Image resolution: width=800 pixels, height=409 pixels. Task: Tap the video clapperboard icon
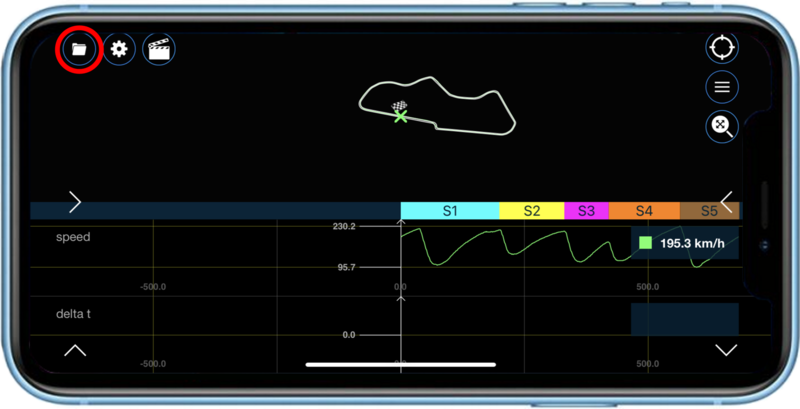pyautogui.click(x=159, y=49)
